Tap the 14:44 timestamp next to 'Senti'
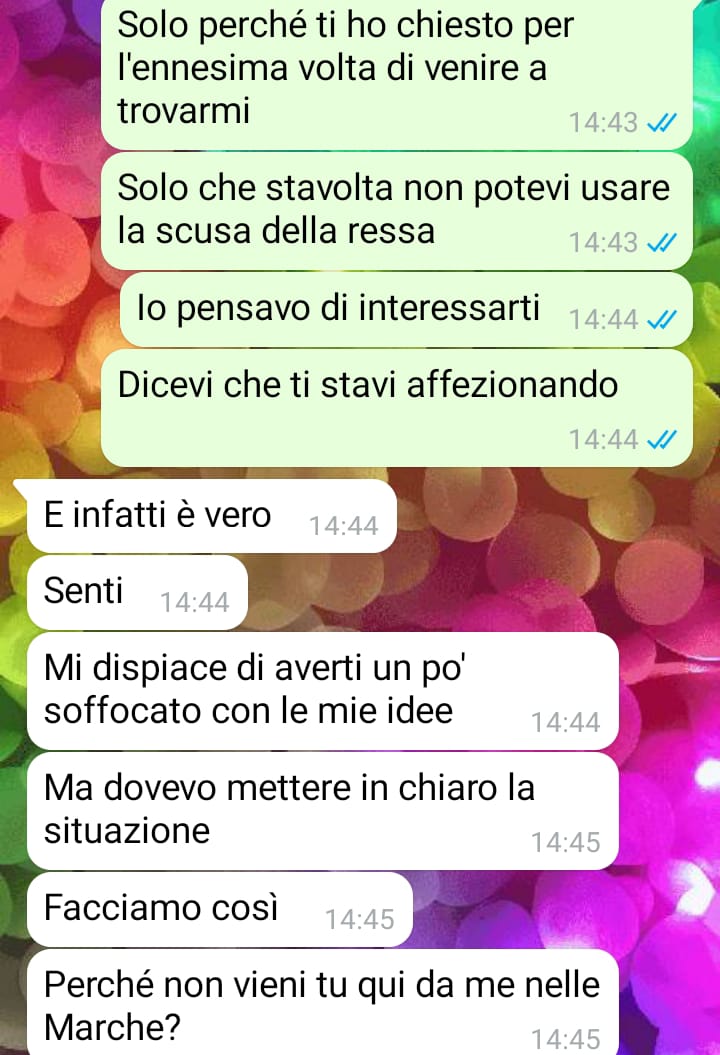The width and height of the screenshot is (720, 1055). 194,603
